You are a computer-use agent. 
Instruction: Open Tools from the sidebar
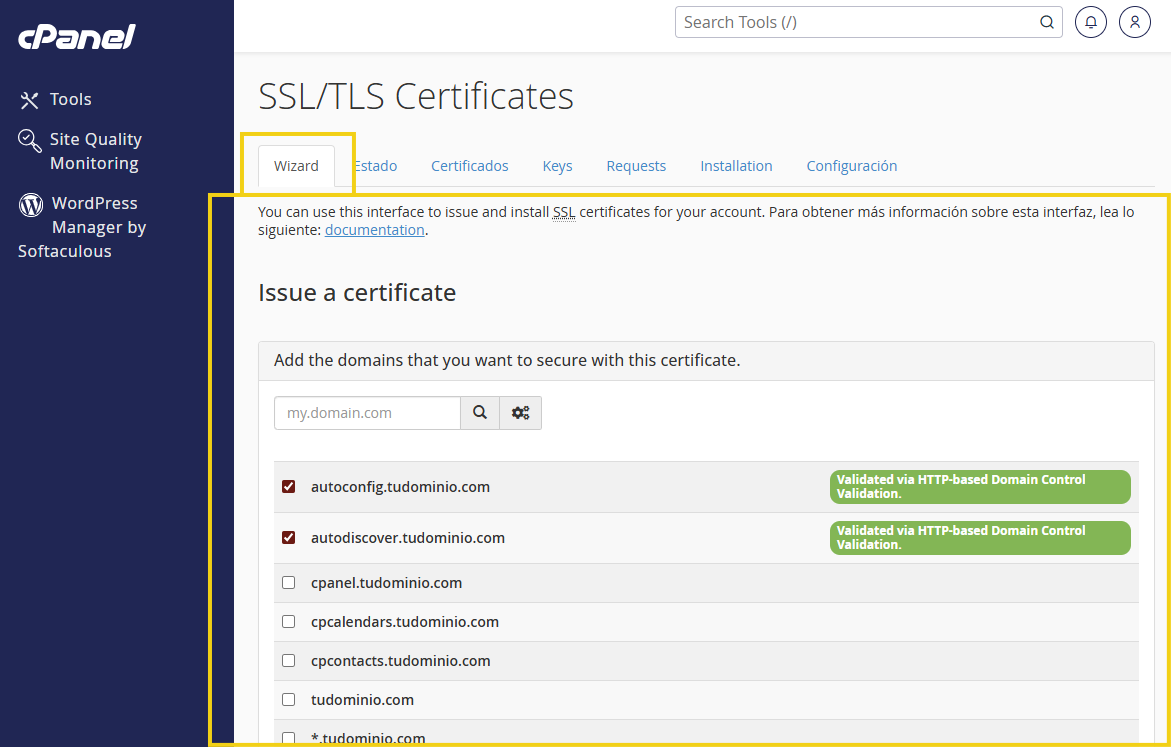[55, 99]
